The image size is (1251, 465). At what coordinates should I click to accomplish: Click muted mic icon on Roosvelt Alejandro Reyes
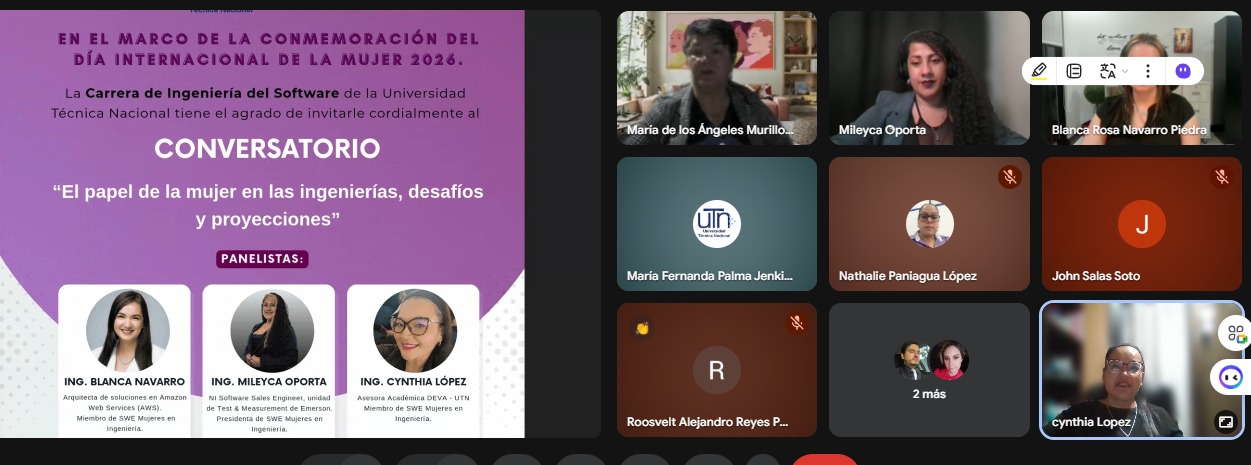tap(797, 323)
